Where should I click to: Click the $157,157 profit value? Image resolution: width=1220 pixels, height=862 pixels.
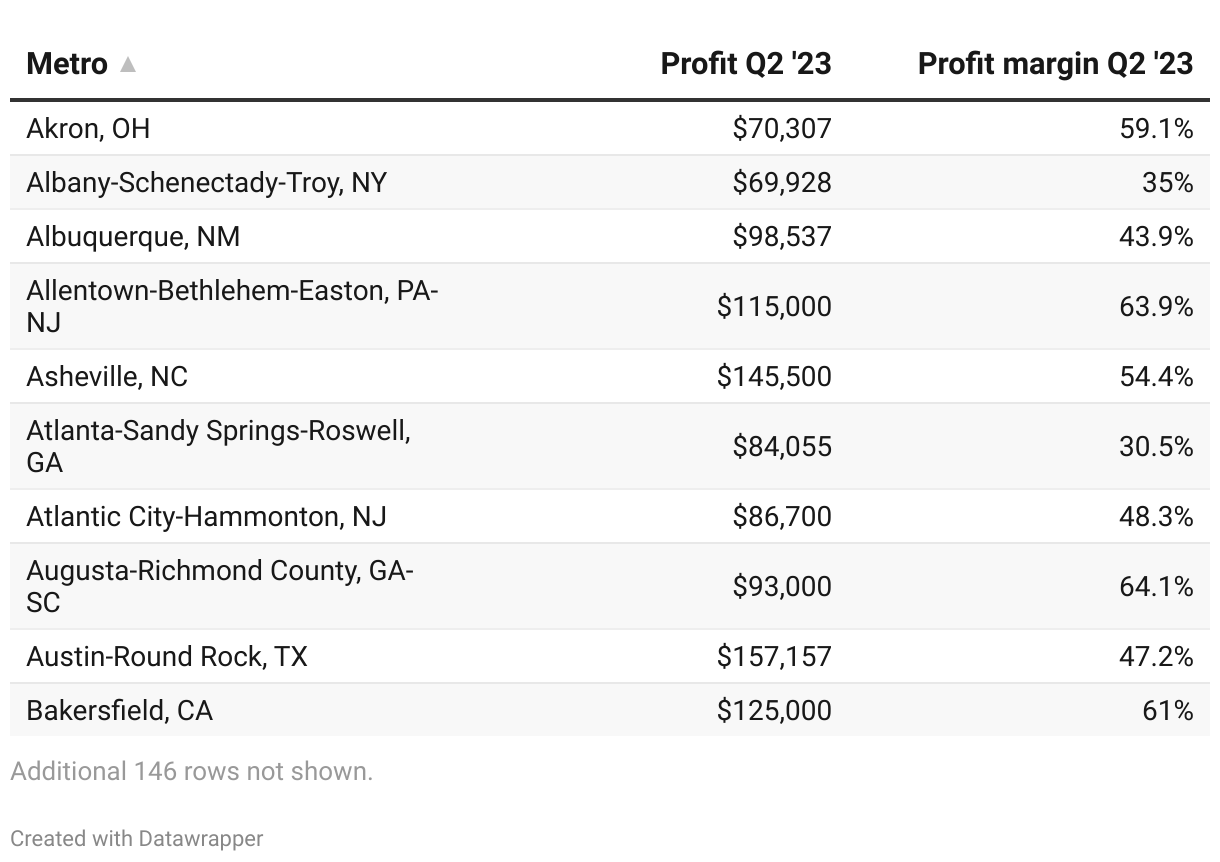click(774, 656)
